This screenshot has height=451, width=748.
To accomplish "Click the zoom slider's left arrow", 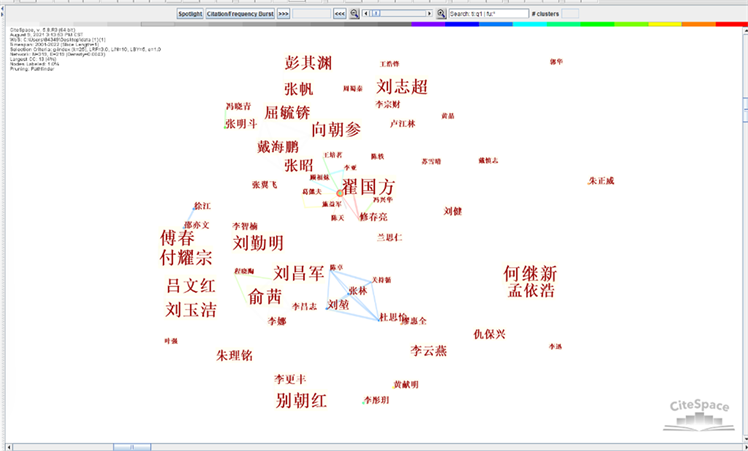I will coord(366,15).
